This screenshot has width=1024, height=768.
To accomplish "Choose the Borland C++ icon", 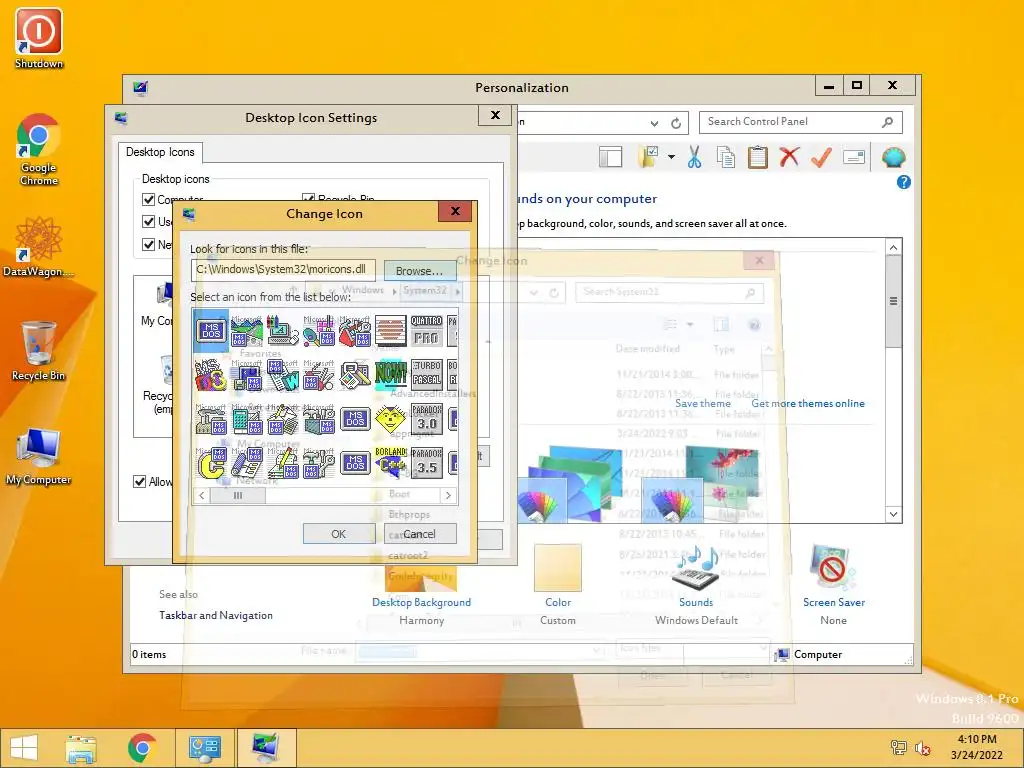I will (391, 463).
